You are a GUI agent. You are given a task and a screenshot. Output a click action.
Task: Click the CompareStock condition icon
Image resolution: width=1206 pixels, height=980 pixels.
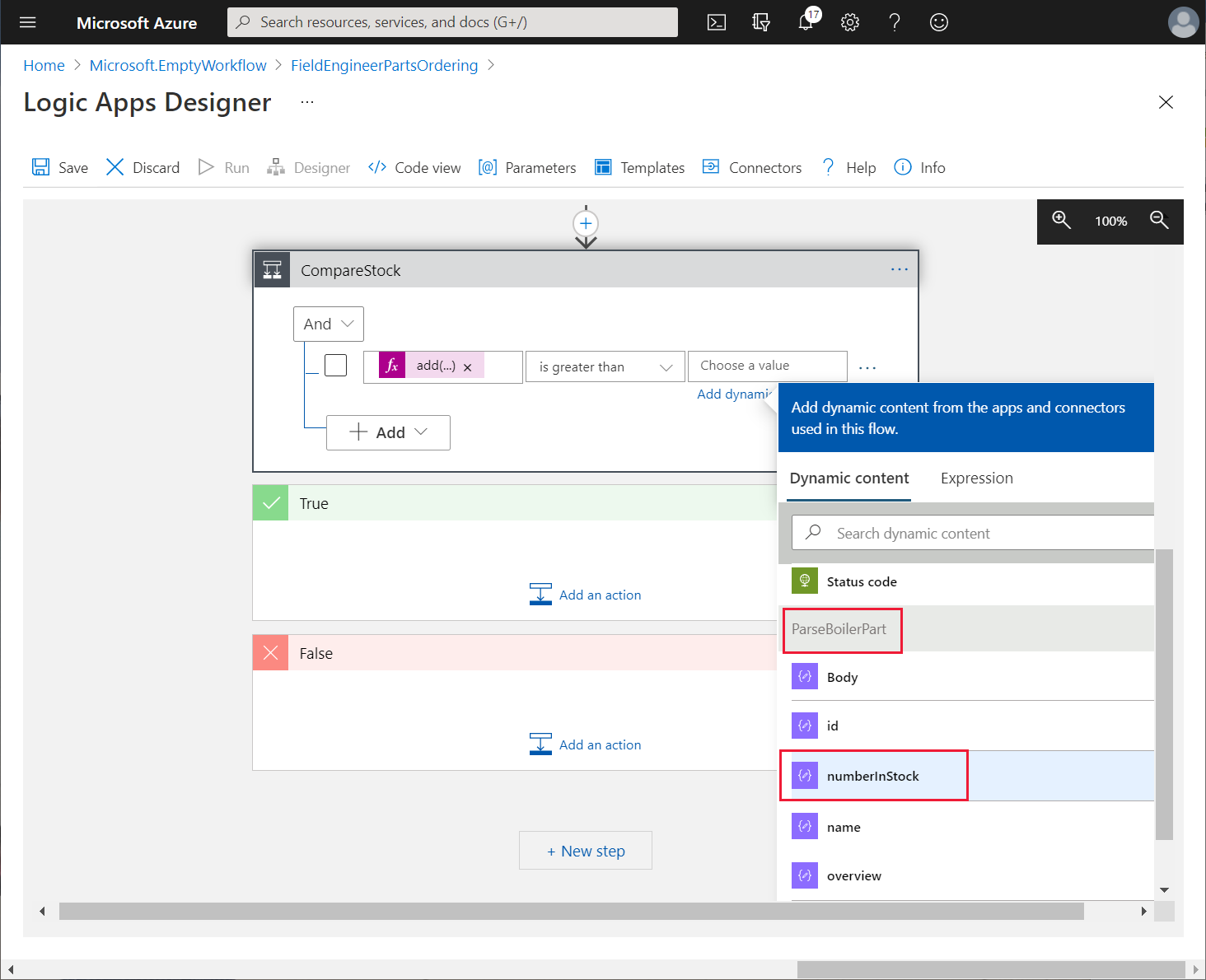[273, 270]
